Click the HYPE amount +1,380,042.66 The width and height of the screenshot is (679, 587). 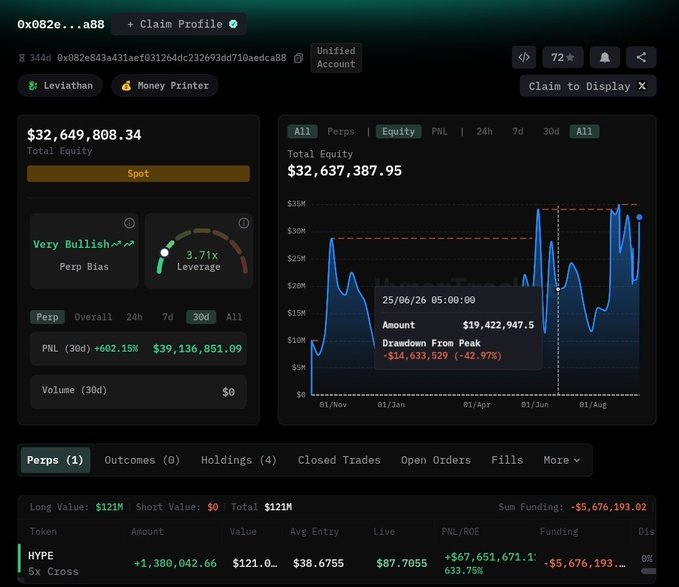tap(175, 563)
